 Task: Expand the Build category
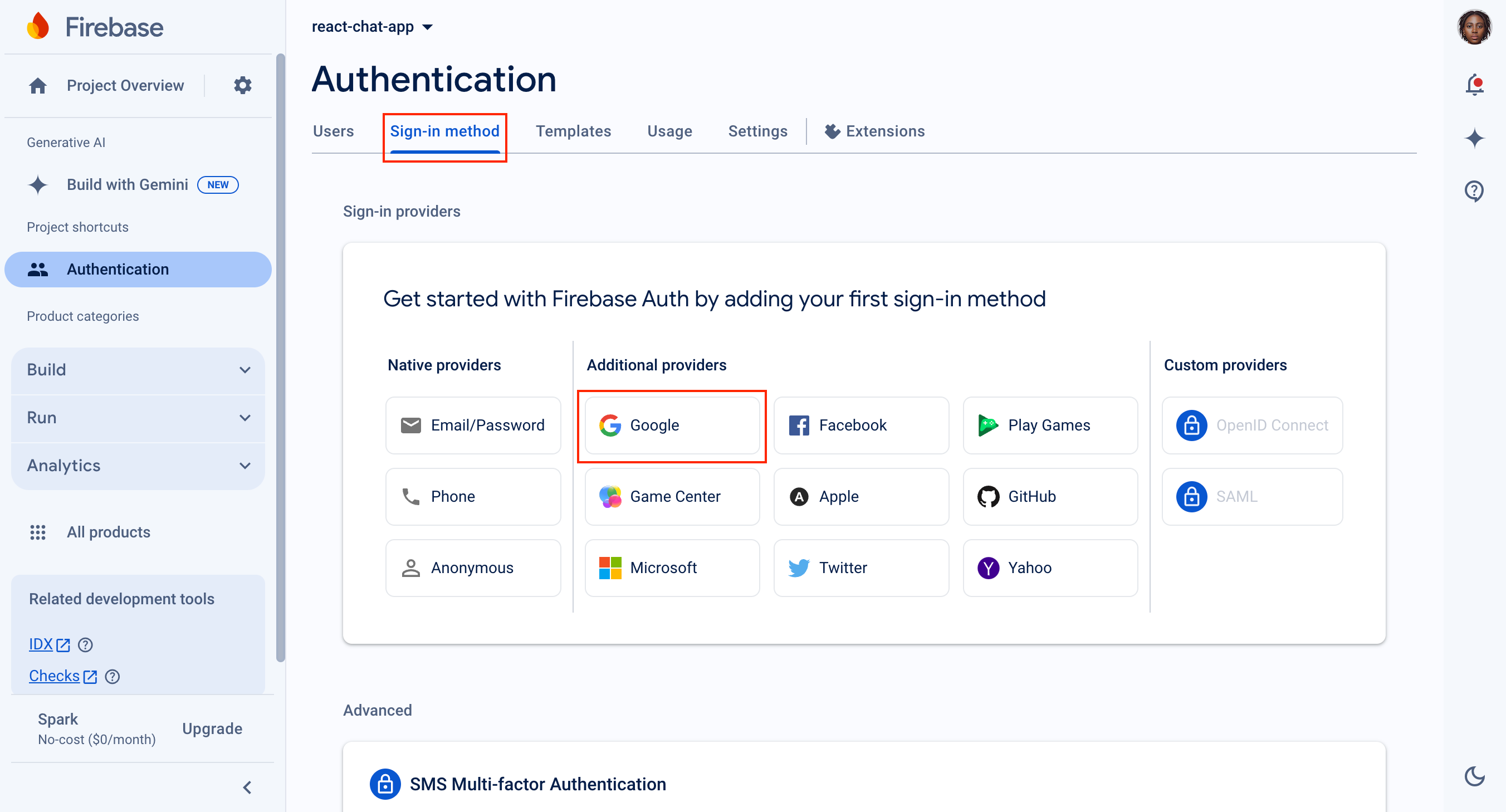(138, 369)
